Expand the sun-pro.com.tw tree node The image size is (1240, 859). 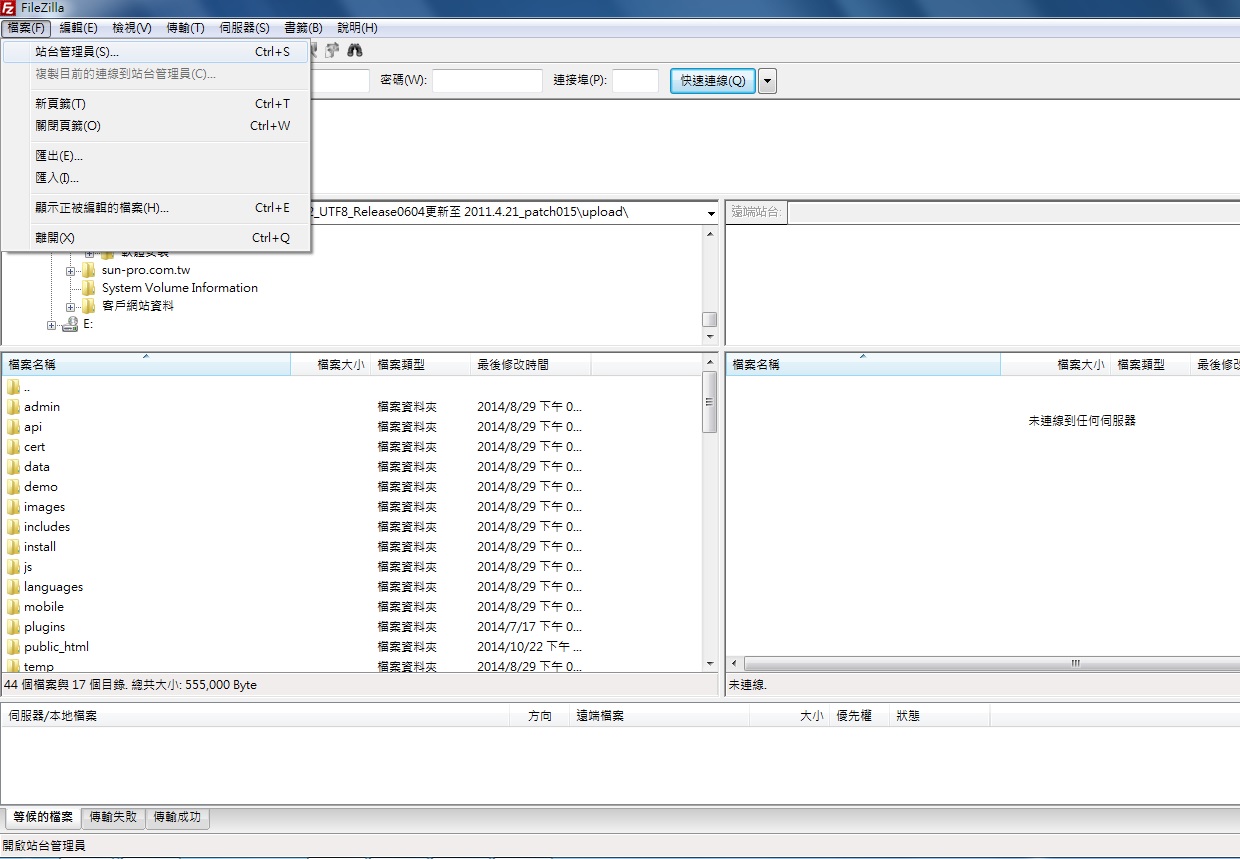coord(71,271)
